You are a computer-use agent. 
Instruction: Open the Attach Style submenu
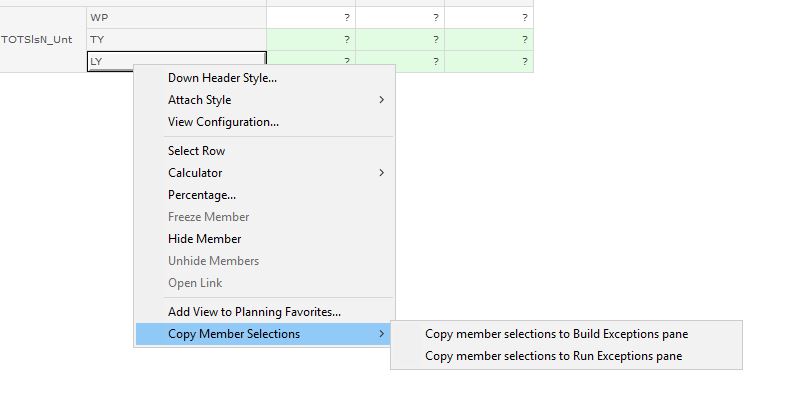pos(265,100)
